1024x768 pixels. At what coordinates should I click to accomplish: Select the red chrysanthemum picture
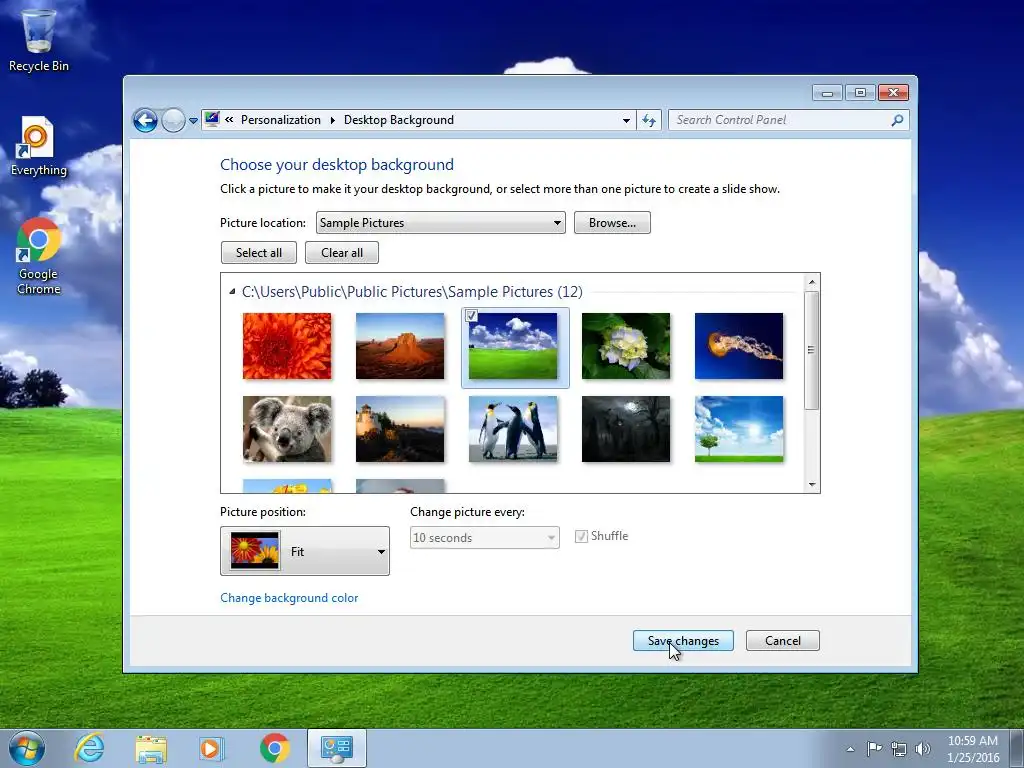pos(287,346)
